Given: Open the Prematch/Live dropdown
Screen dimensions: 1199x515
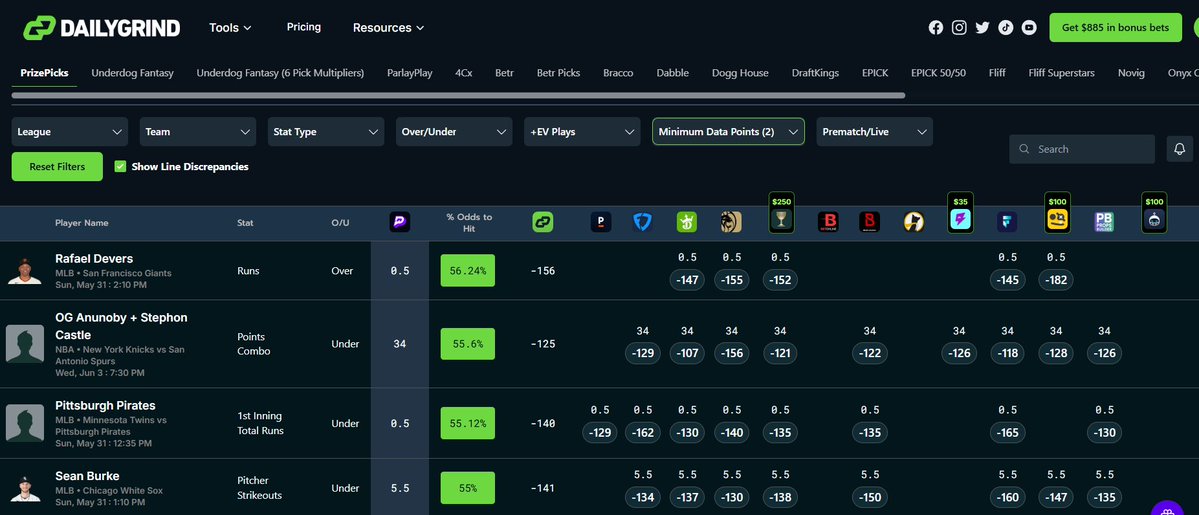Looking at the screenshot, I should (875, 132).
